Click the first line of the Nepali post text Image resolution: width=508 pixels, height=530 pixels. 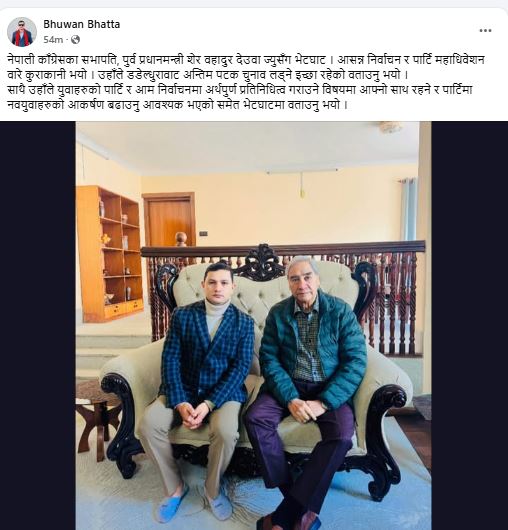pyautogui.click(x=246, y=60)
